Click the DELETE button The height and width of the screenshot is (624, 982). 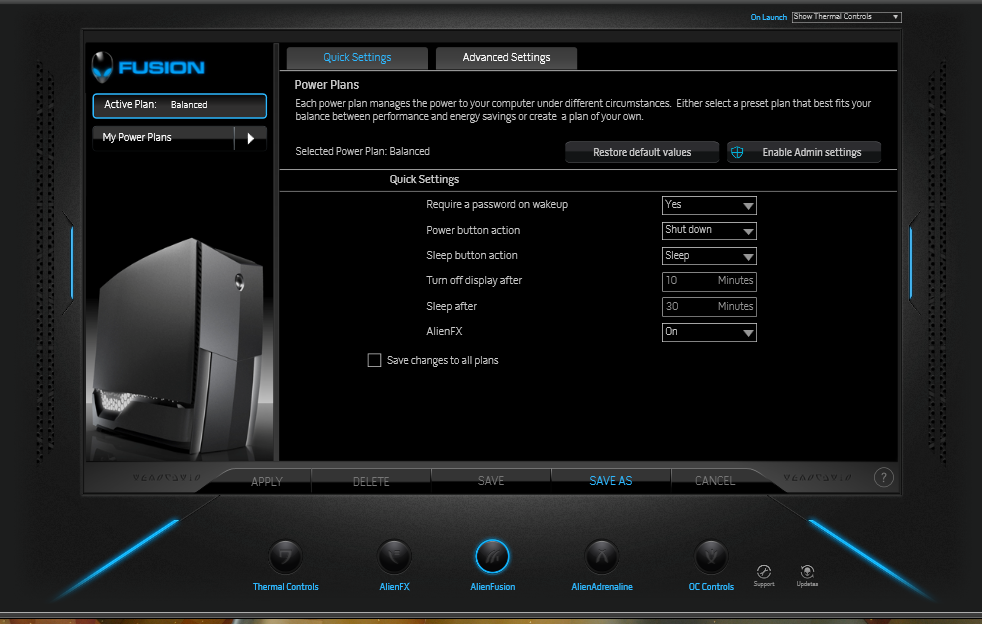point(371,481)
